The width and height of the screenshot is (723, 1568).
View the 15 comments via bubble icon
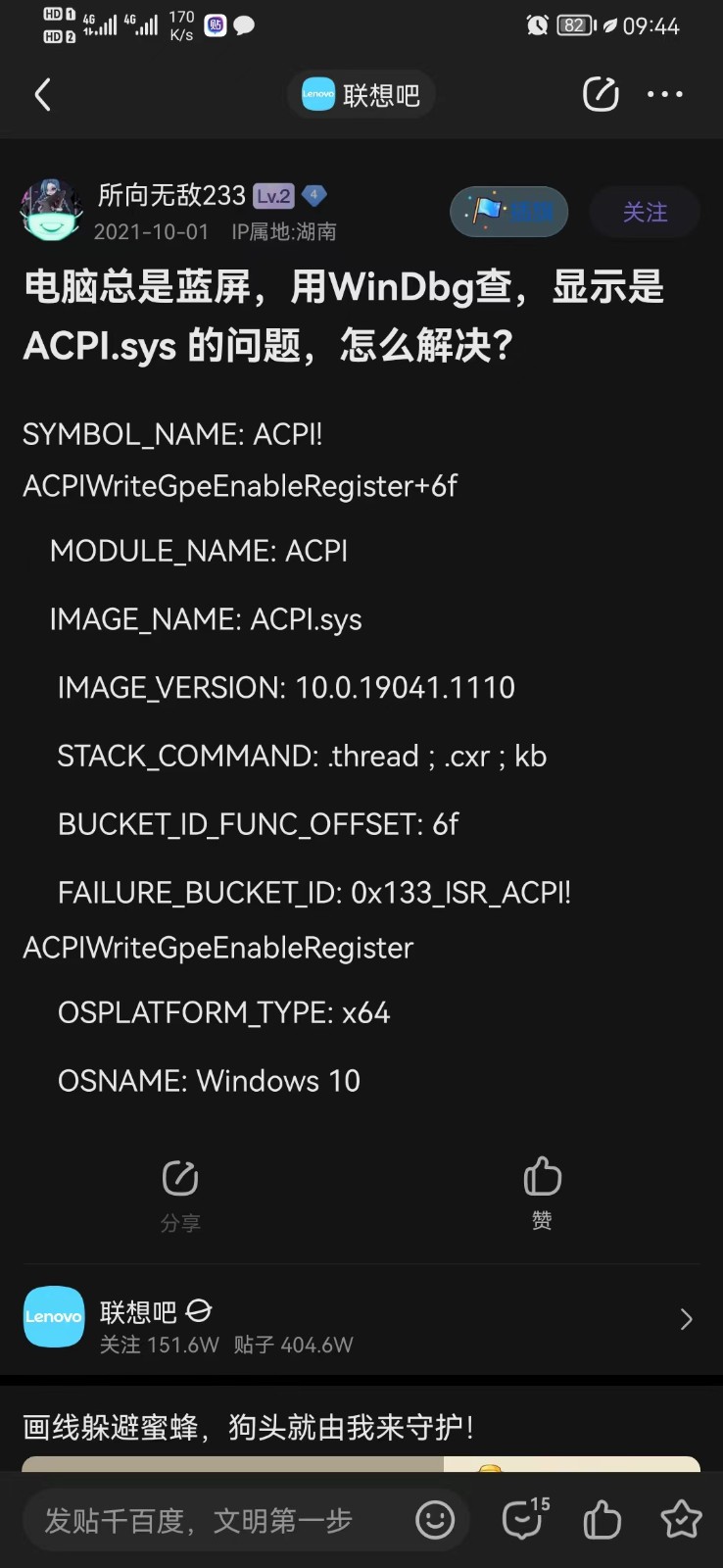[524, 1519]
